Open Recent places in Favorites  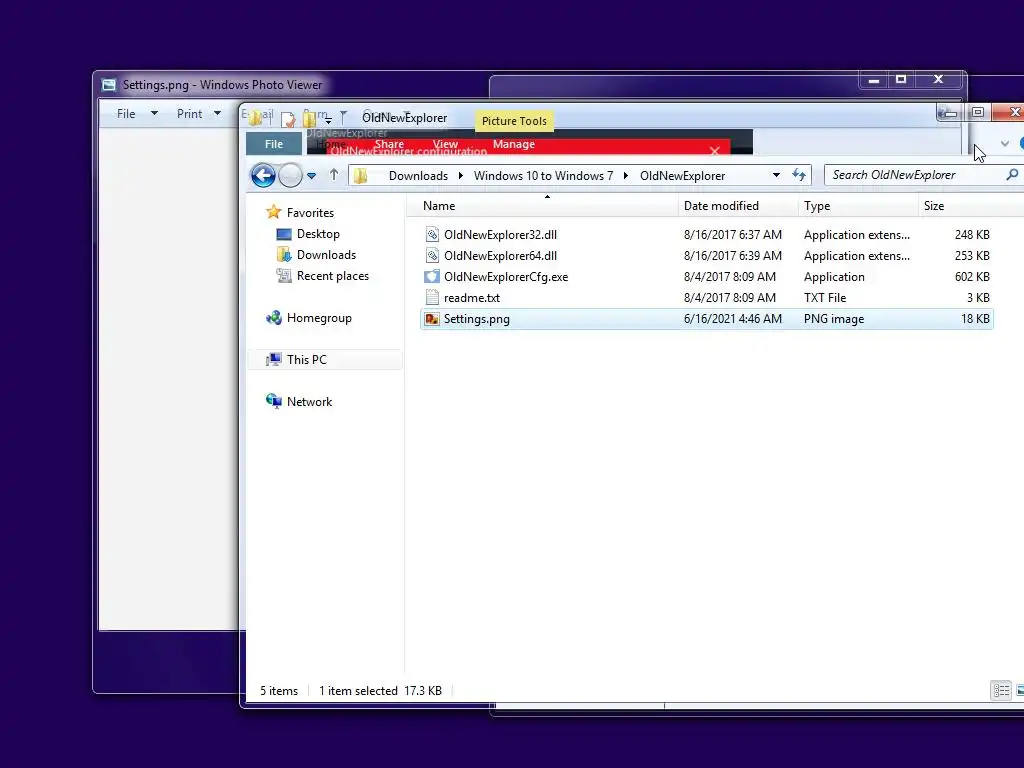332,276
